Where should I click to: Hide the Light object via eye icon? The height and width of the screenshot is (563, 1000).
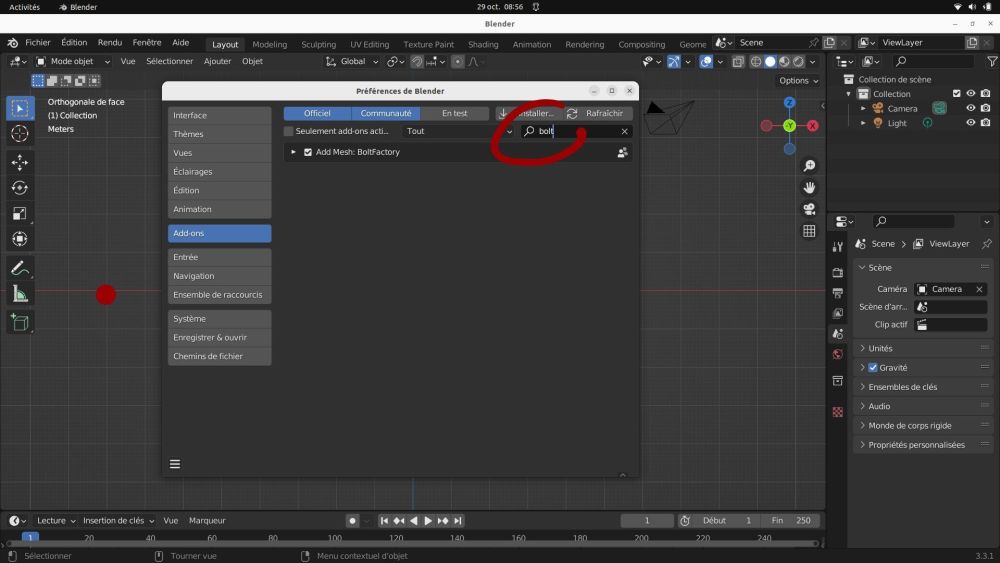tap(971, 122)
